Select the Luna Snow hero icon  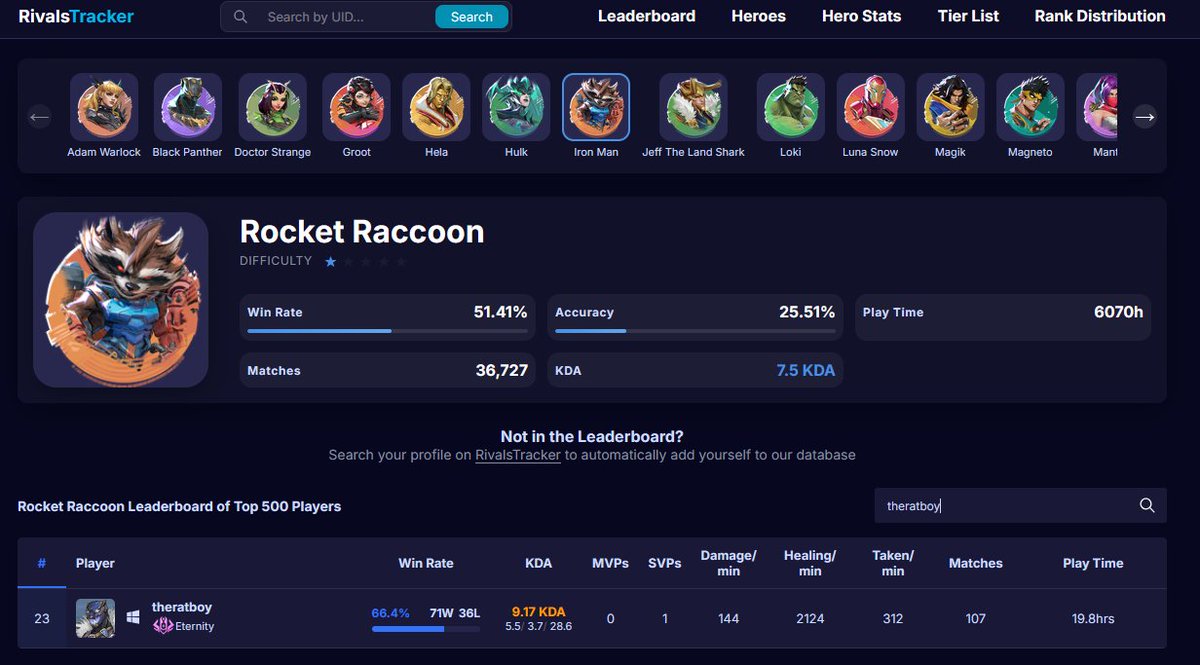click(x=871, y=107)
